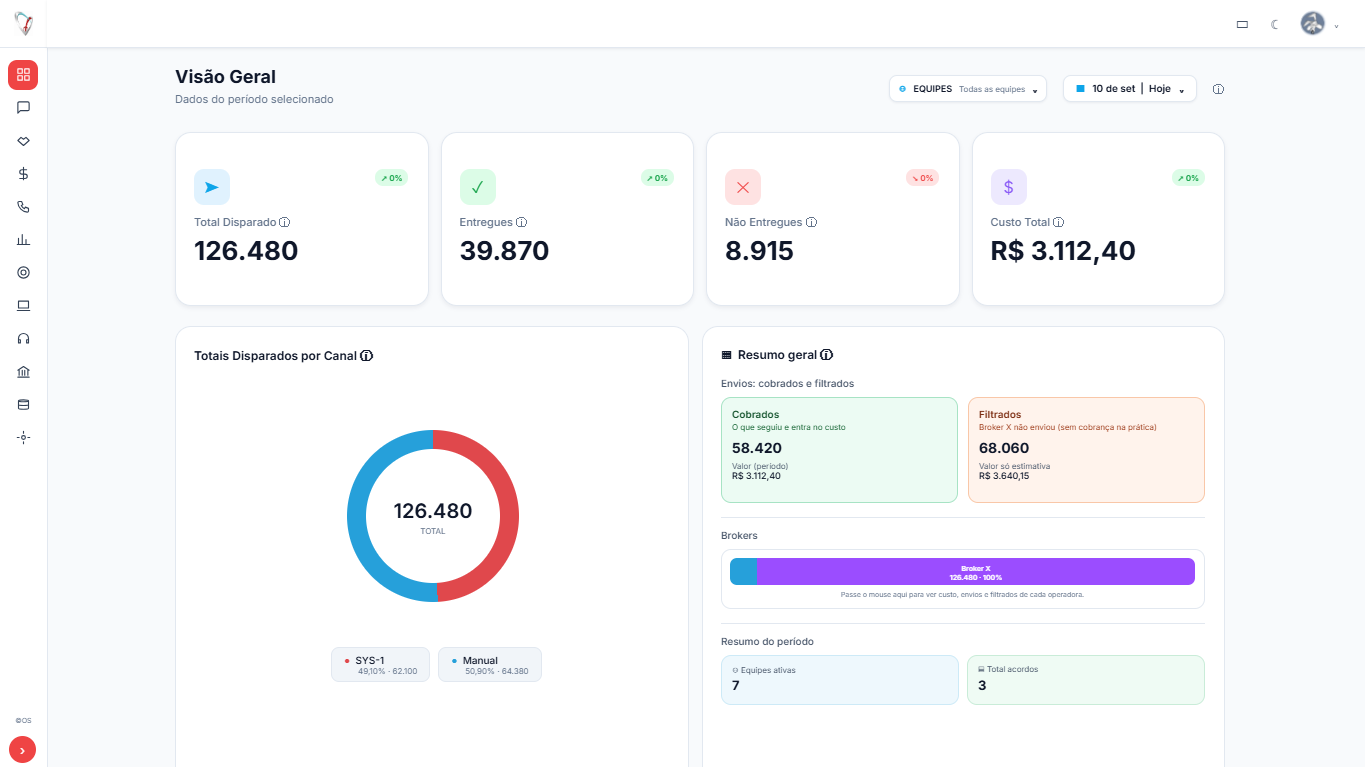Click the 39.870 Entregues value
This screenshot has height=767, width=1365.
pyautogui.click(x=505, y=251)
